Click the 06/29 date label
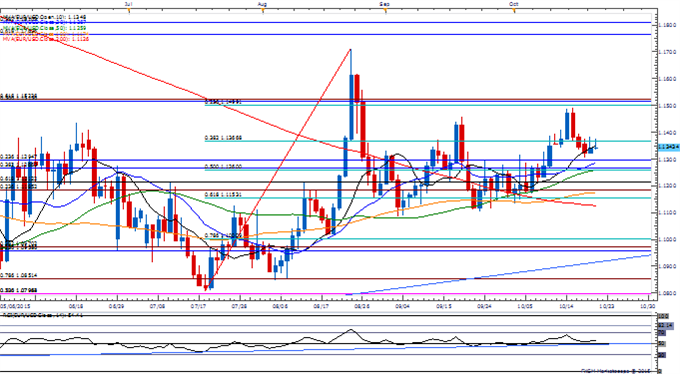This screenshot has height=374, width=680. coord(117,306)
